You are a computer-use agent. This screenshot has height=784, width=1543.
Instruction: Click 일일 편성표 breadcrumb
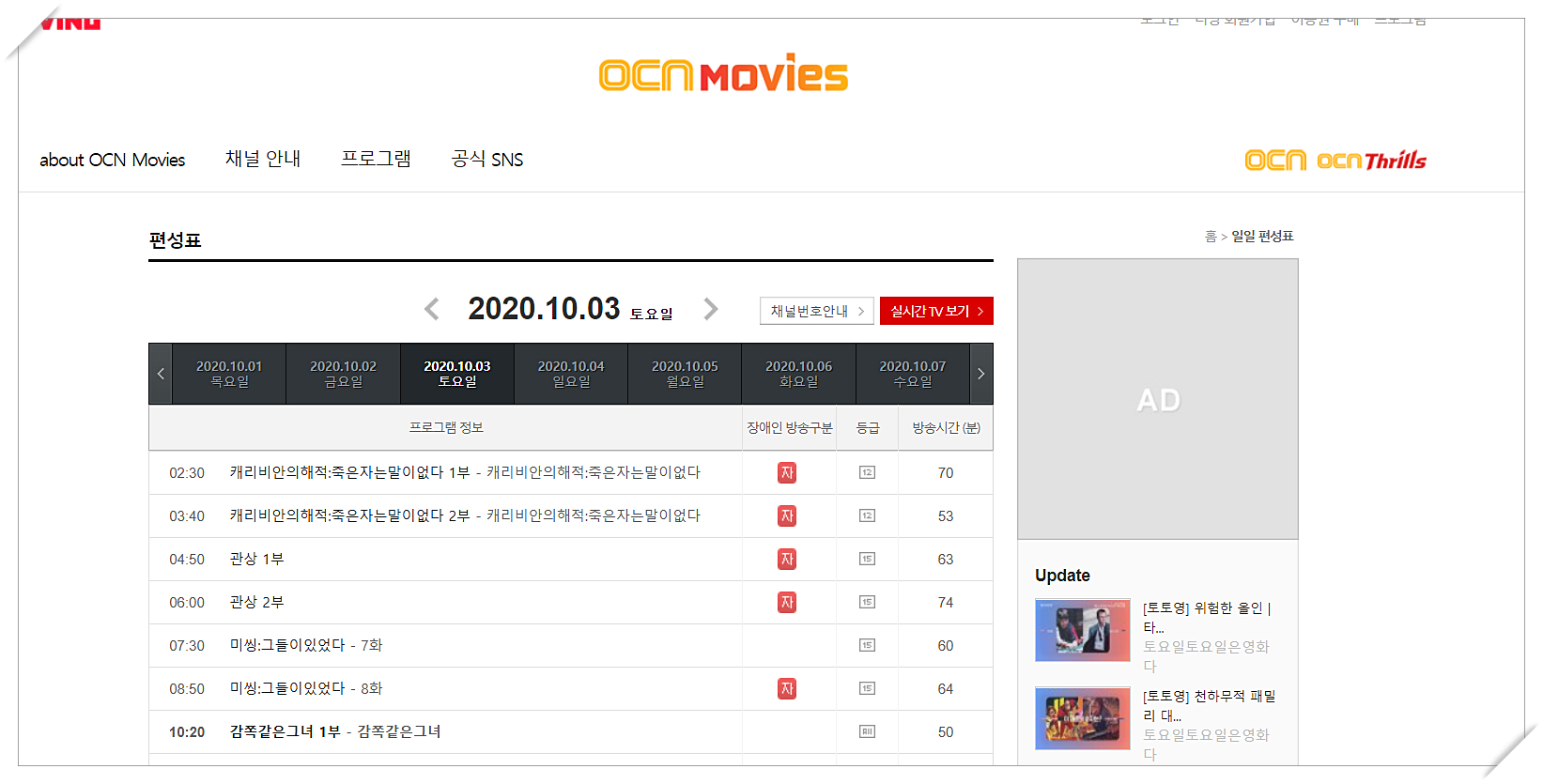pos(1262,236)
